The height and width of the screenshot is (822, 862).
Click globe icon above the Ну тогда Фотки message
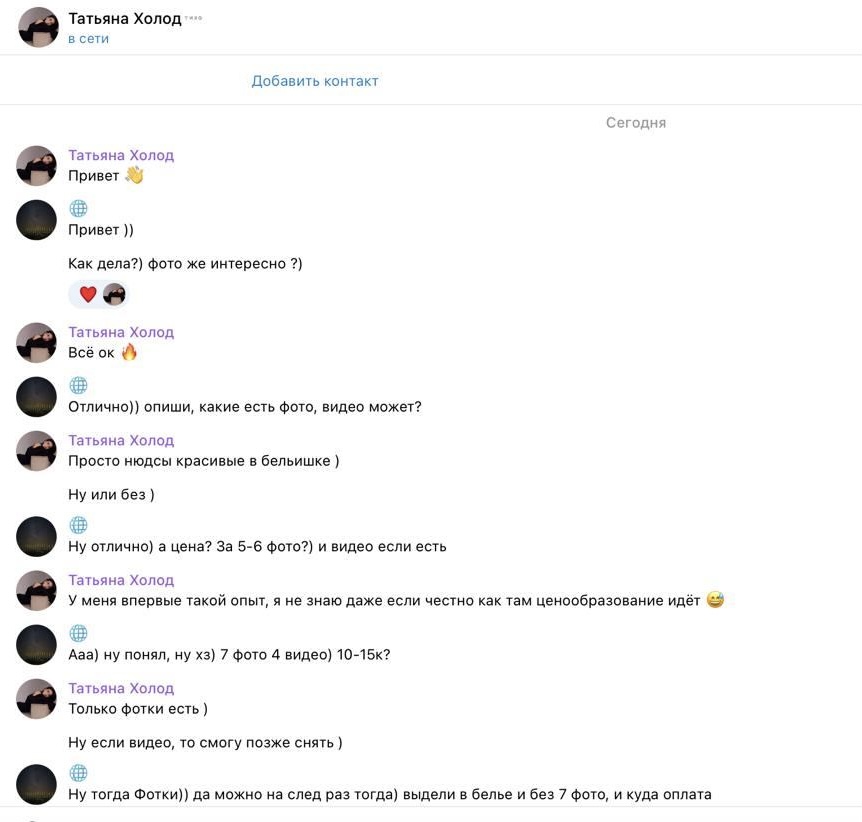click(x=78, y=773)
